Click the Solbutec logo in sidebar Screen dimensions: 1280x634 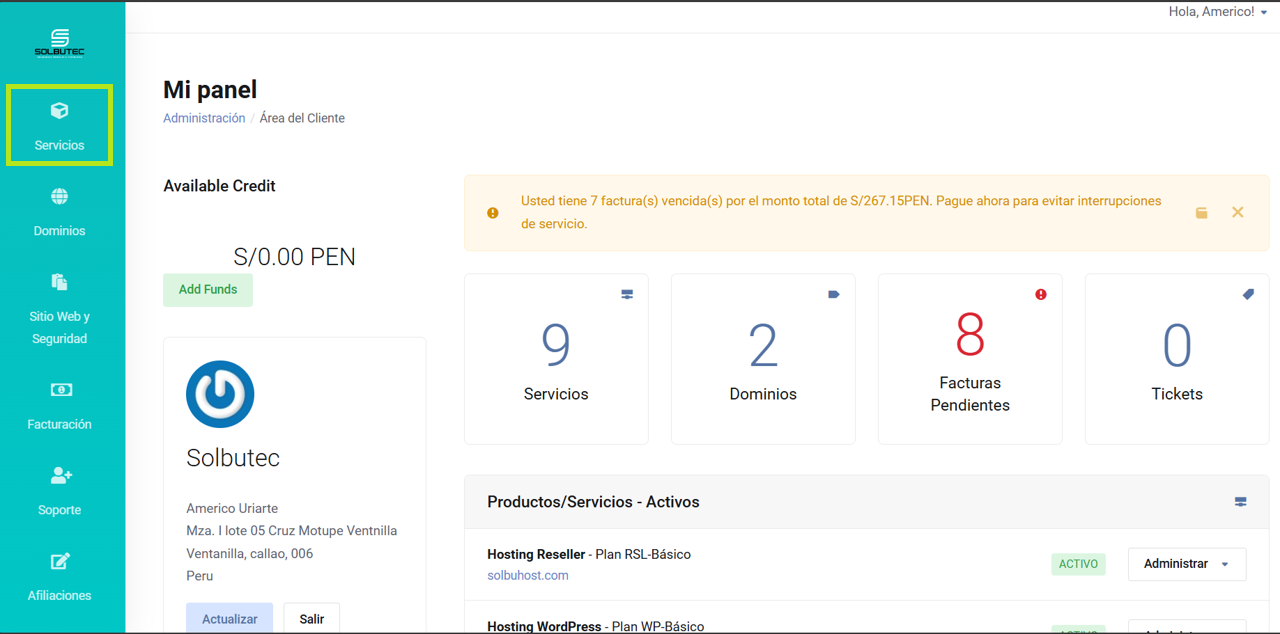pyautogui.click(x=59, y=43)
